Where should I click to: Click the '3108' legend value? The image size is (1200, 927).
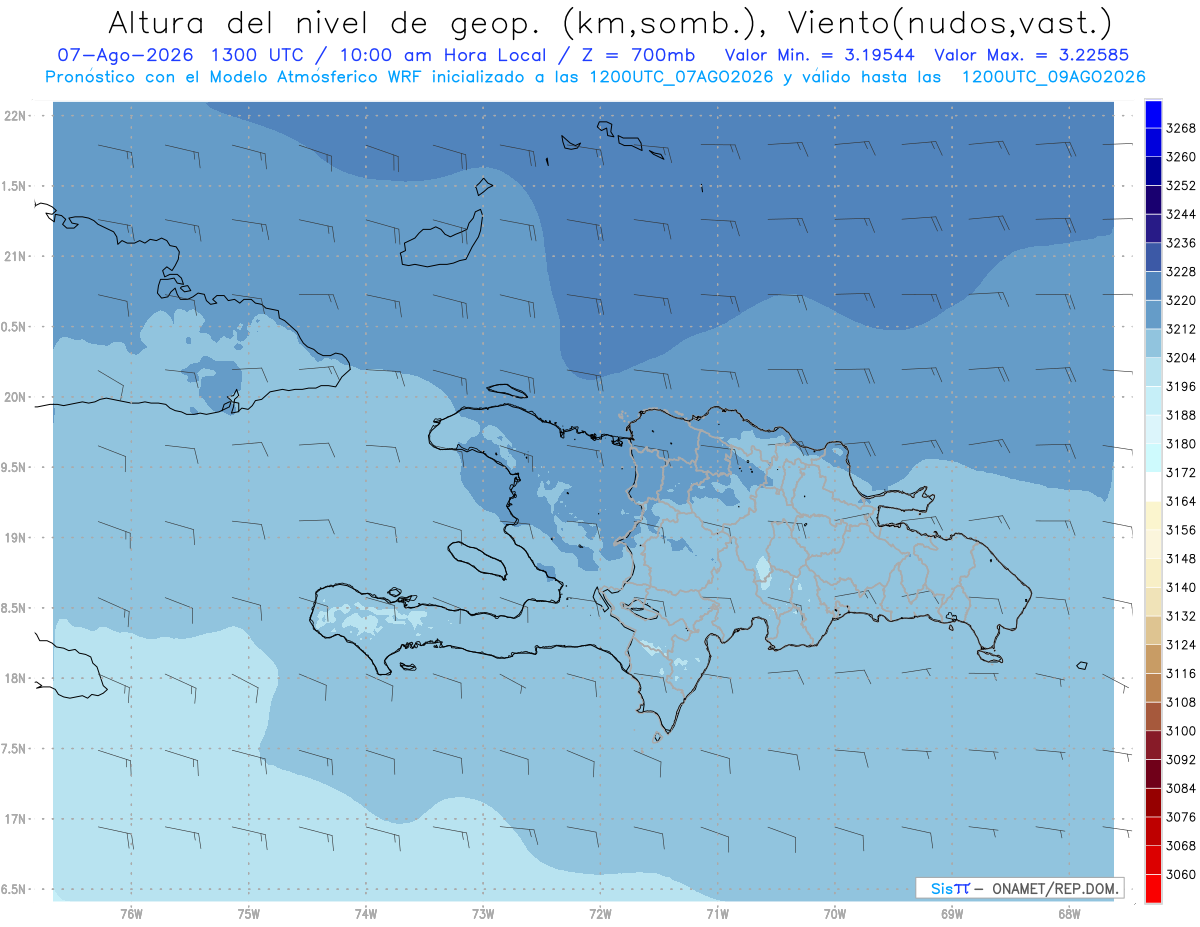click(1181, 702)
